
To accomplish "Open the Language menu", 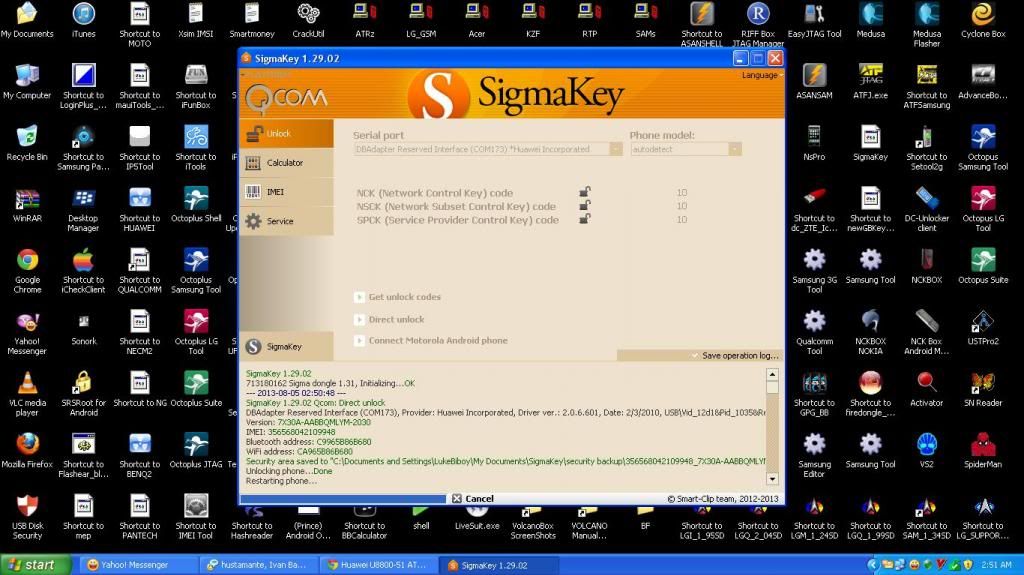I will pyautogui.click(x=759, y=75).
